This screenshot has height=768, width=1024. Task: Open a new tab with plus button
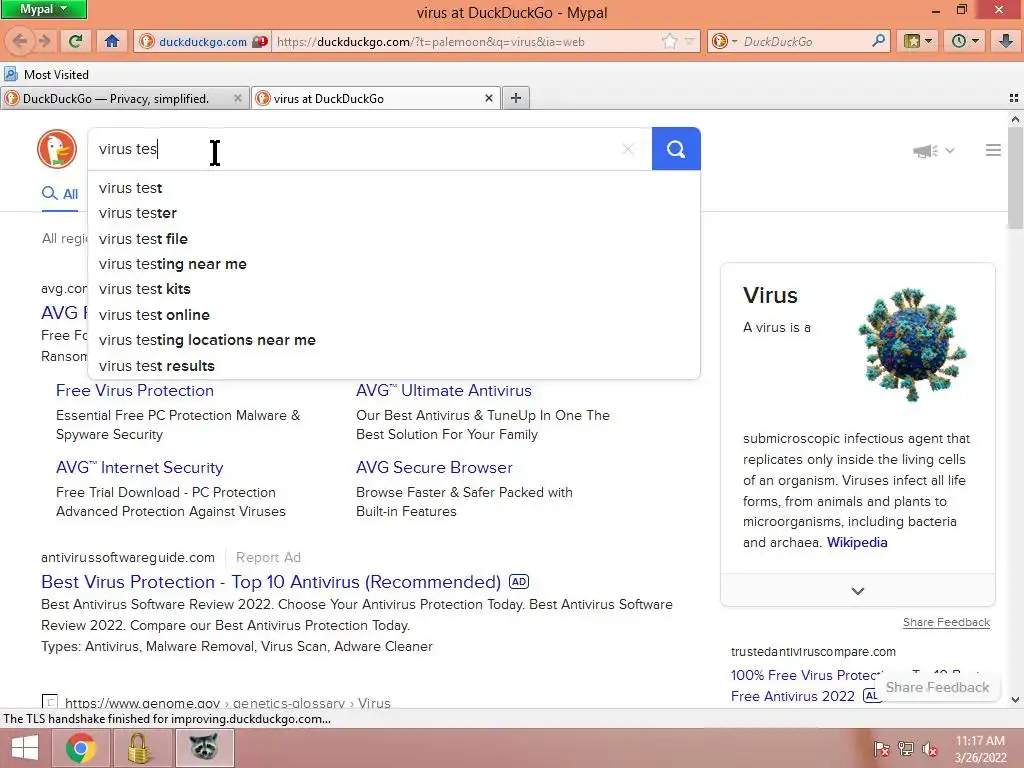point(516,98)
